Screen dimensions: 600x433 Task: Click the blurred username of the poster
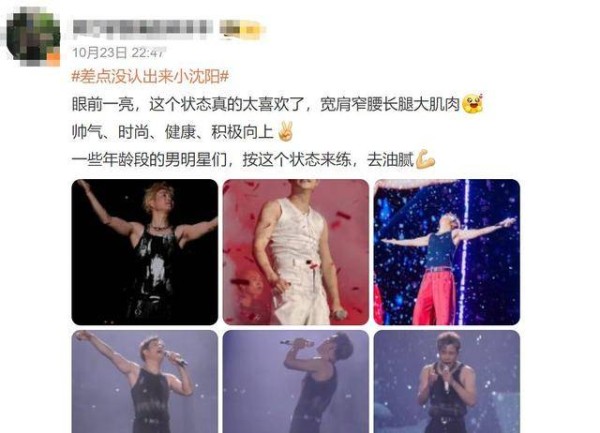143,29
